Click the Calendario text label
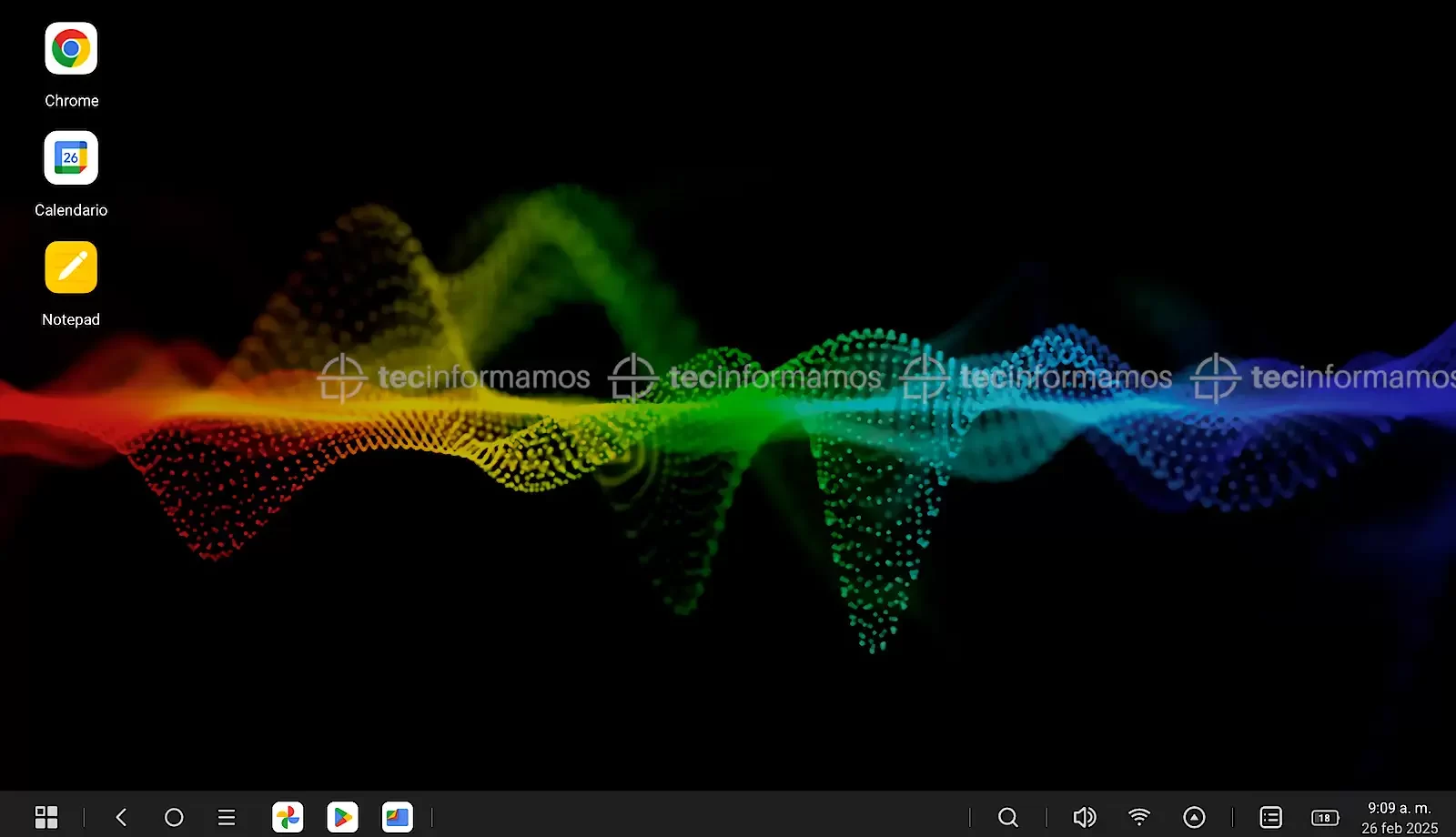Image resolution: width=1456 pixels, height=837 pixels. (71, 210)
